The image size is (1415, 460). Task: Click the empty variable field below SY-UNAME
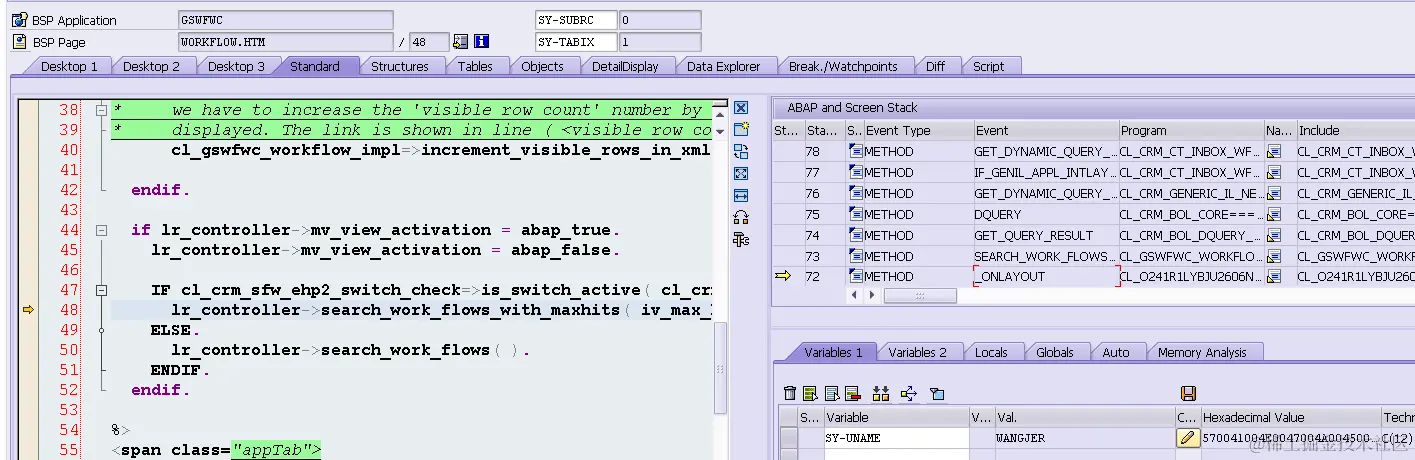click(x=896, y=454)
